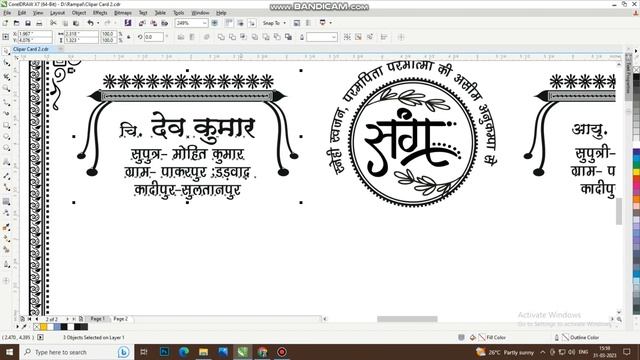
Task: Open Photoshop from the taskbar
Action: coord(164,352)
